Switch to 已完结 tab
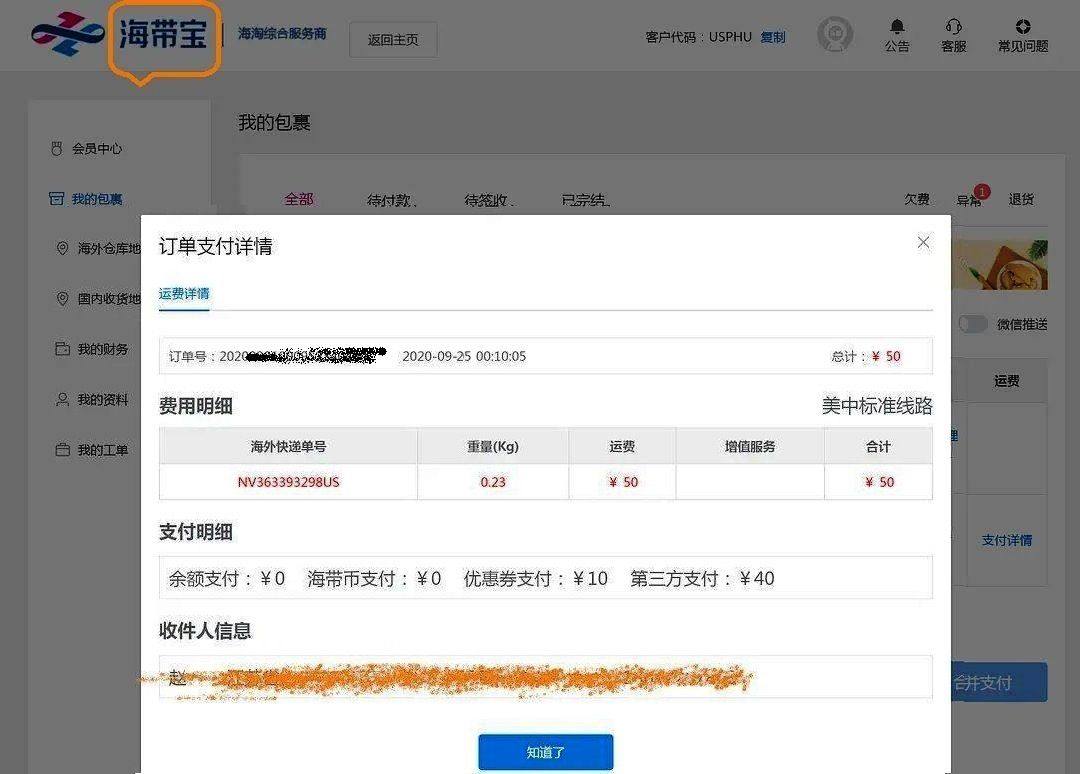 pyautogui.click(x=585, y=200)
